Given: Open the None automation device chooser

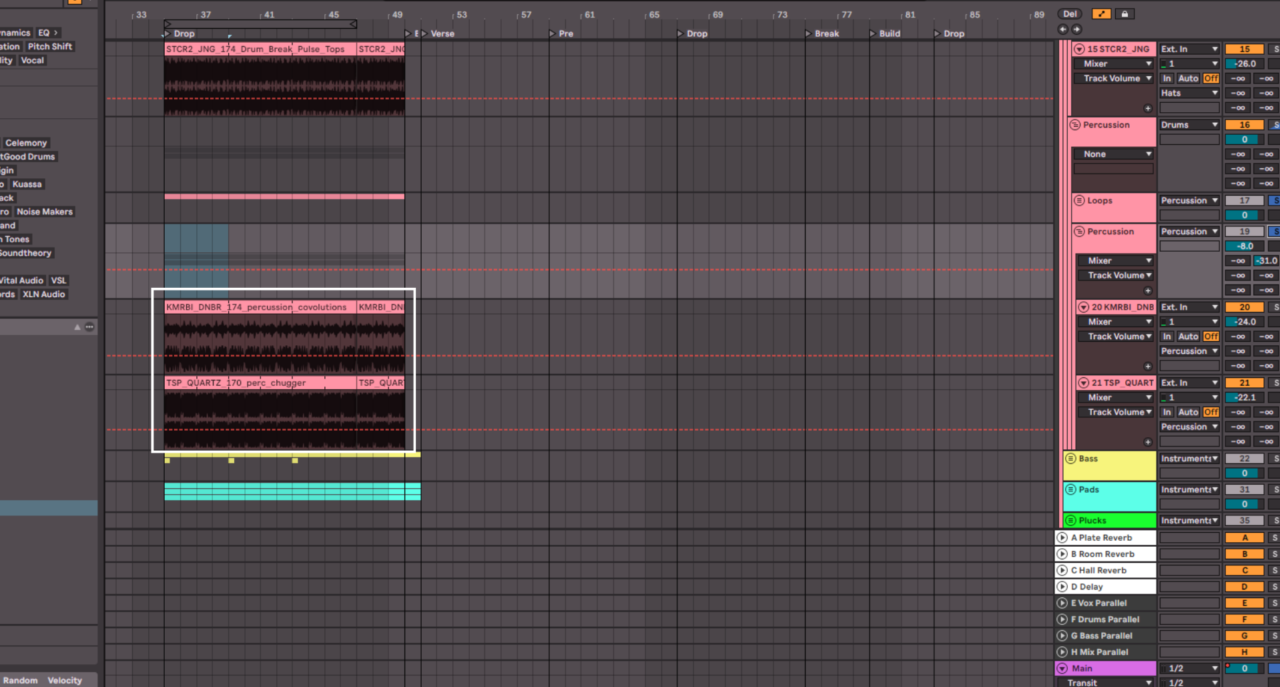Looking at the screenshot, I should click(x=1114, y=154).
